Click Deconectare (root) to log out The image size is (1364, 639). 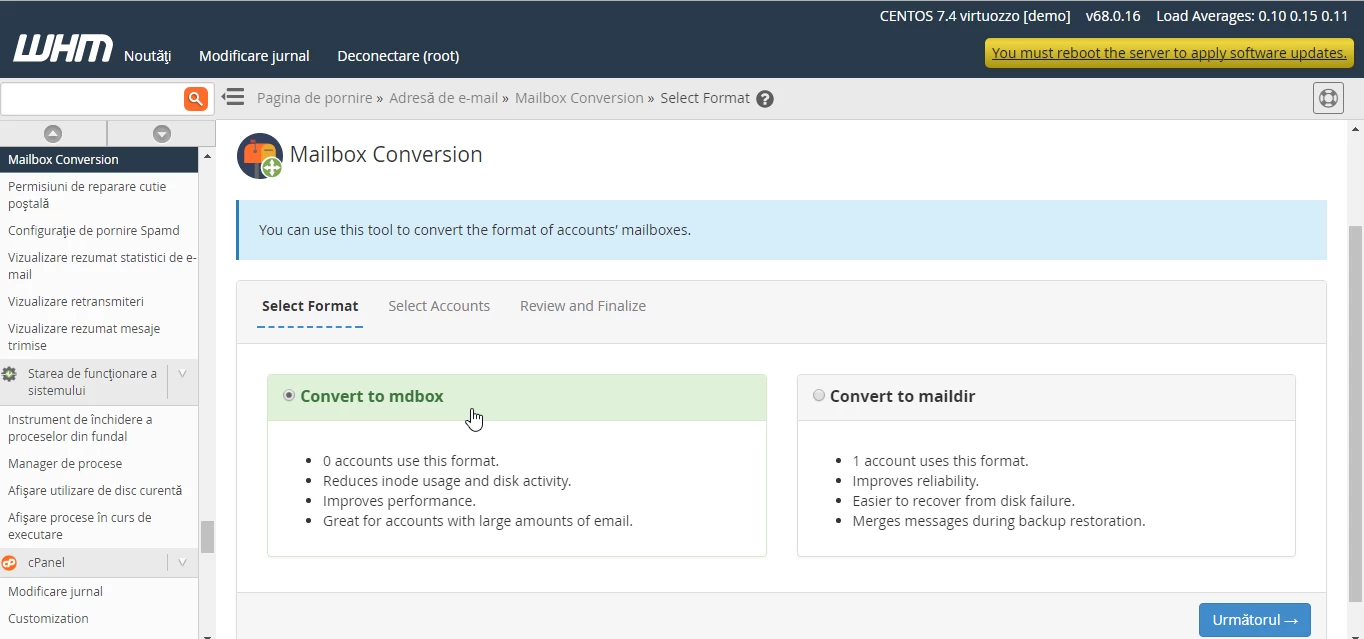397,56
